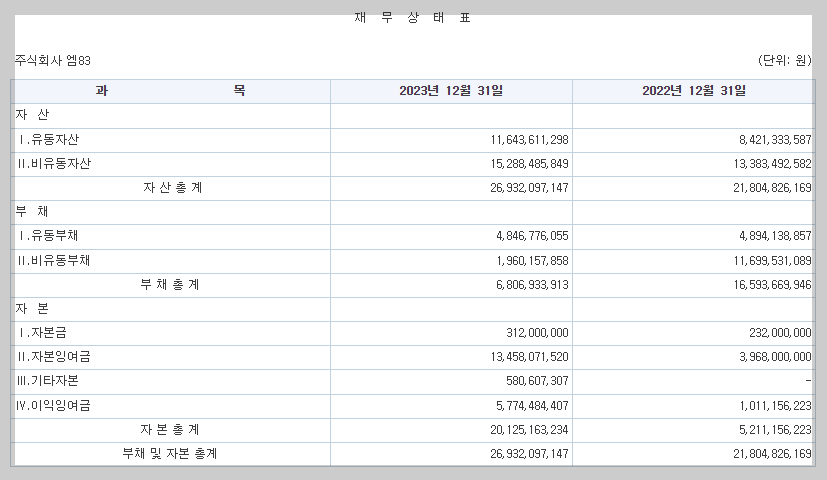Click the 2023년 12월 31일 column header
The width and height of the screenshot is (827, 480).
(x=451, y=91)
